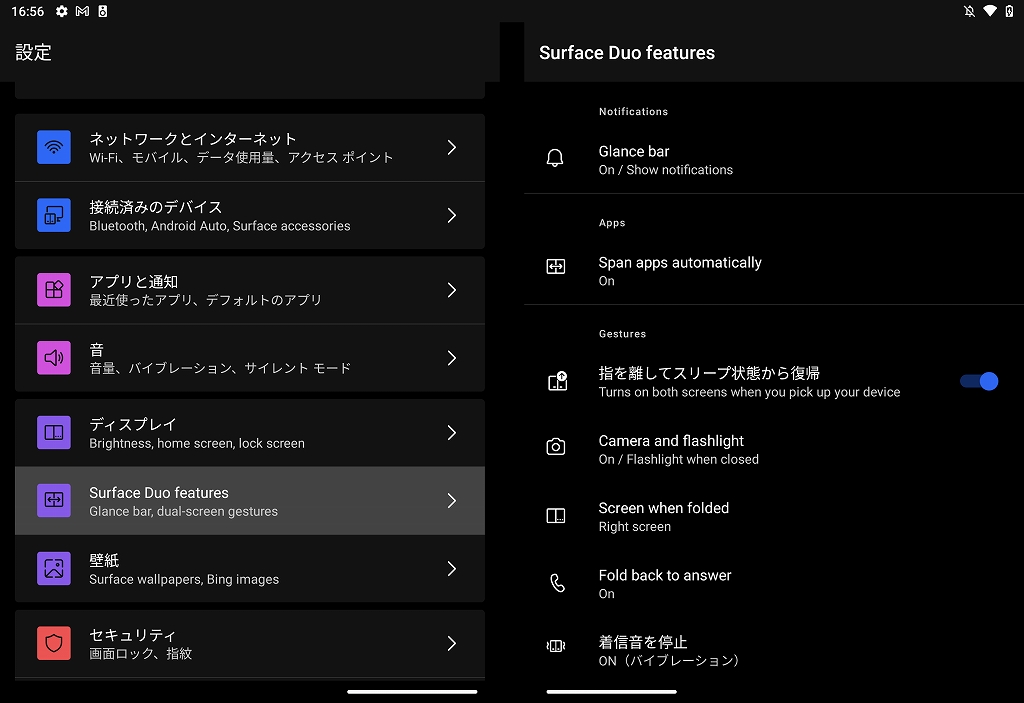Open 音 settings via its chevron

point(452,358)
